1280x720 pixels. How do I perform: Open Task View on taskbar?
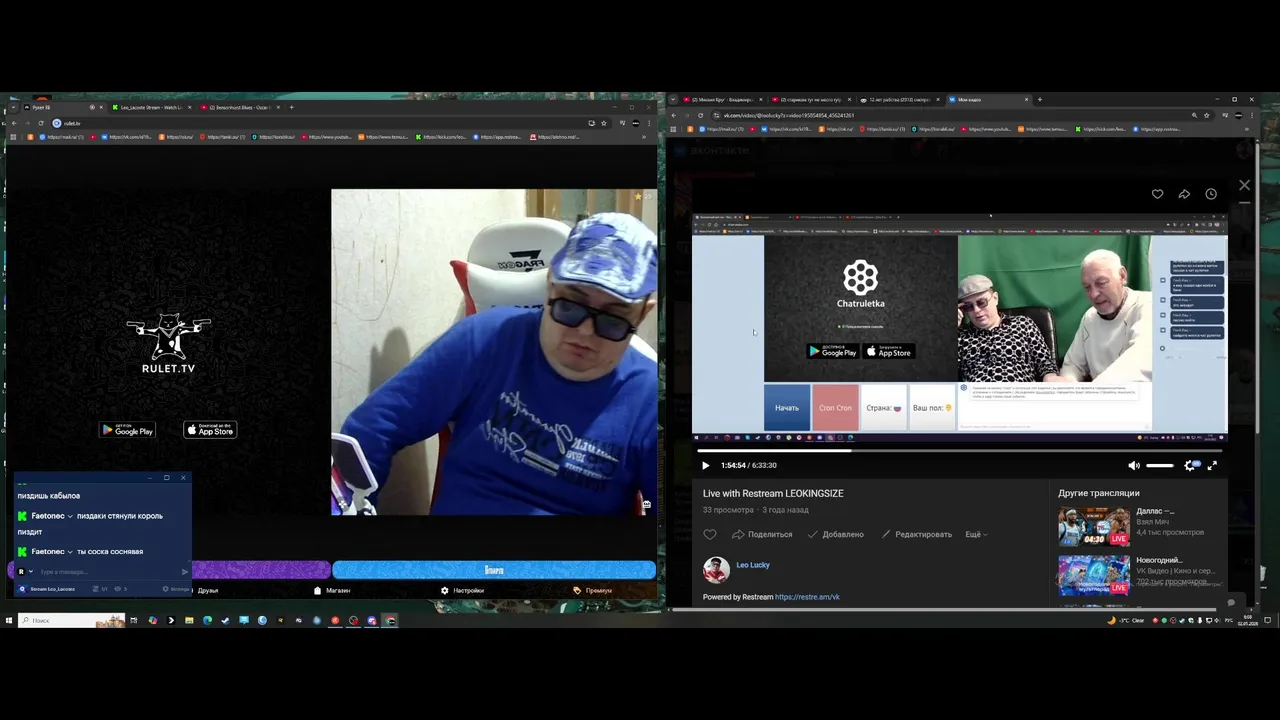coord(134,621)
